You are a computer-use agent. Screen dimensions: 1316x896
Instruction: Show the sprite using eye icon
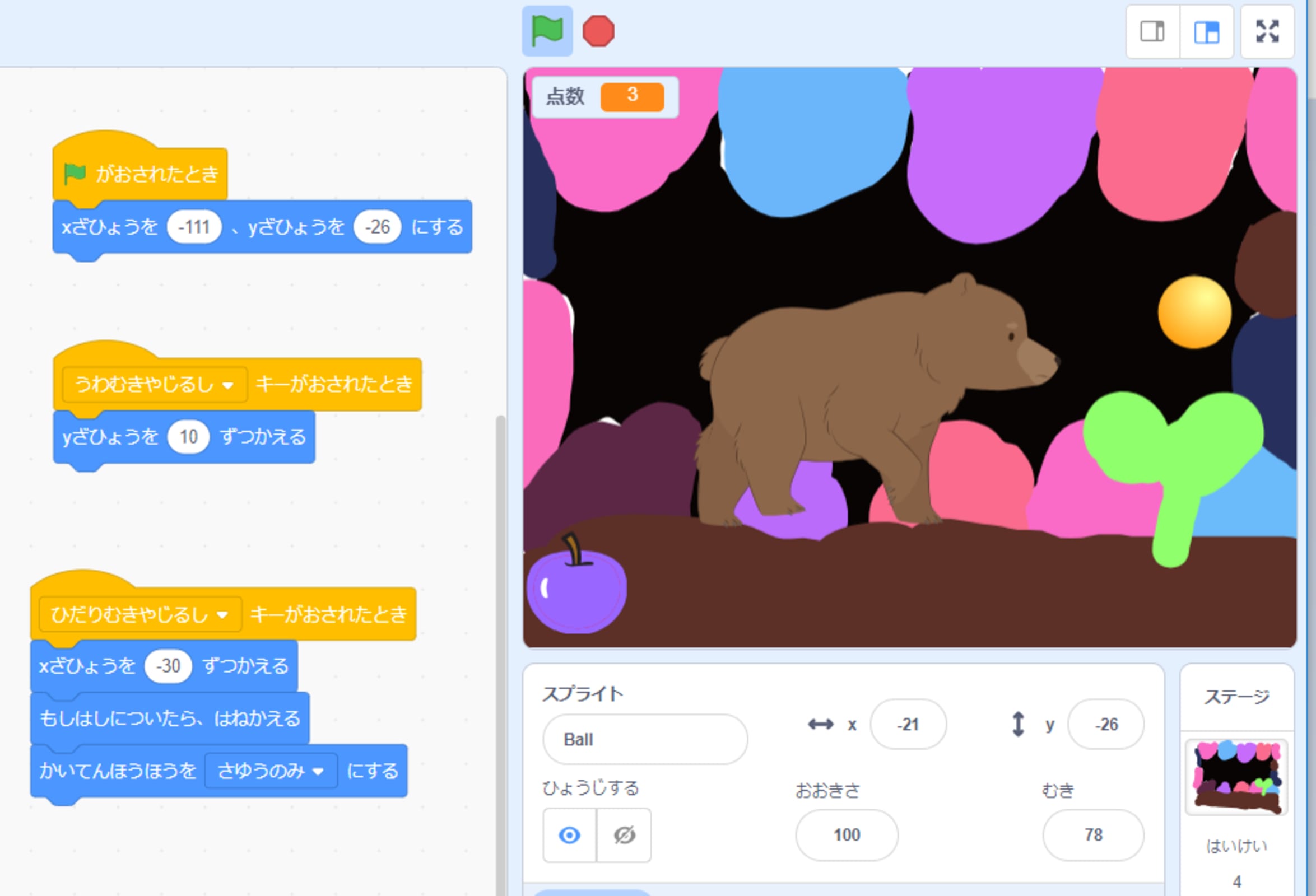569,835
